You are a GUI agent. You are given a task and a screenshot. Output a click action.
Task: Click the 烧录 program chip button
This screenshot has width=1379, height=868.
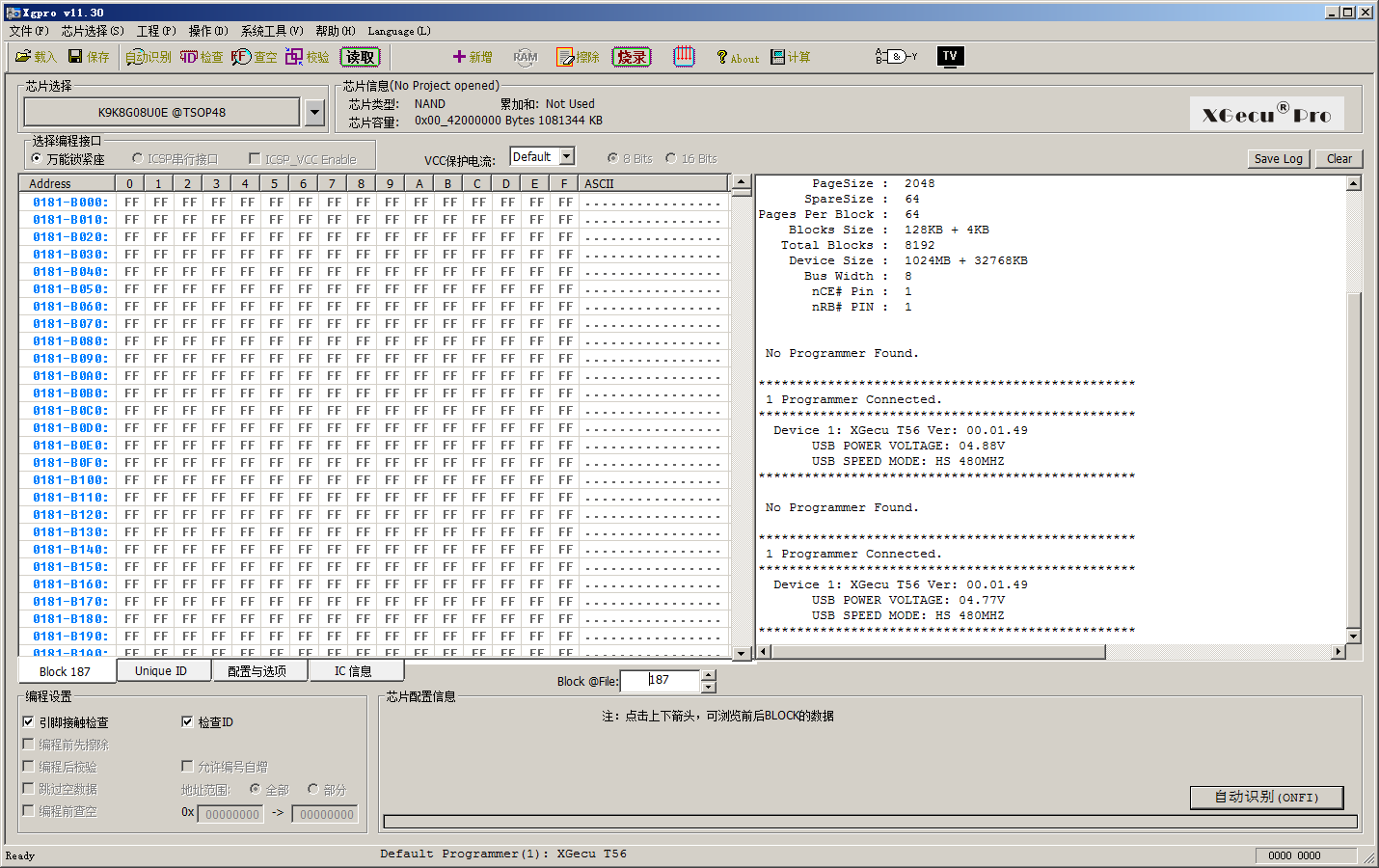pos(632,57)
